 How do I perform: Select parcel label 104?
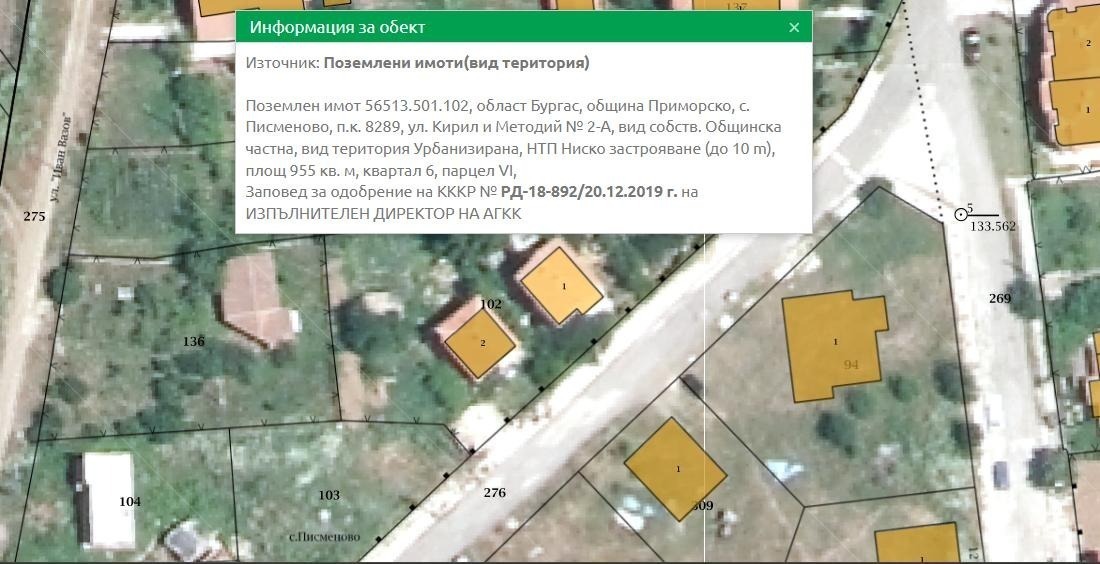click(129, 502)
